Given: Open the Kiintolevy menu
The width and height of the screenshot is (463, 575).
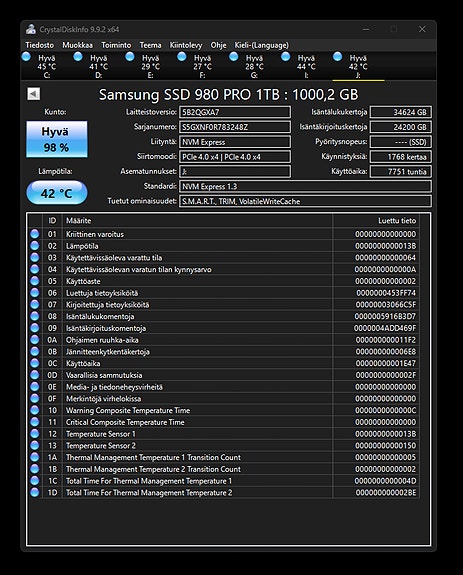Looking at the screenshot, I should click(x=186, y=45).
